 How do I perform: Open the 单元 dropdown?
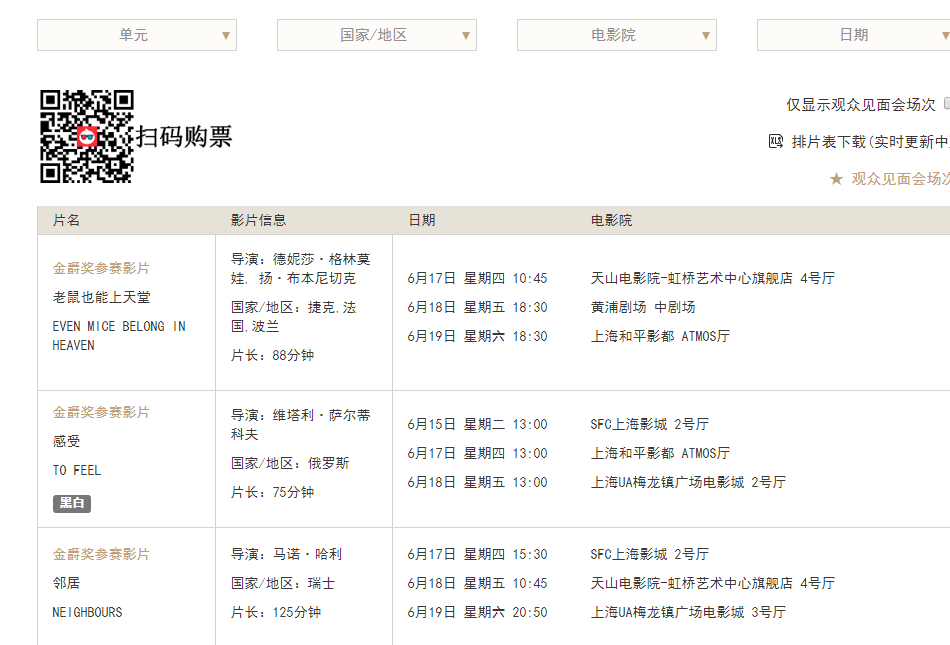point(137,35)
